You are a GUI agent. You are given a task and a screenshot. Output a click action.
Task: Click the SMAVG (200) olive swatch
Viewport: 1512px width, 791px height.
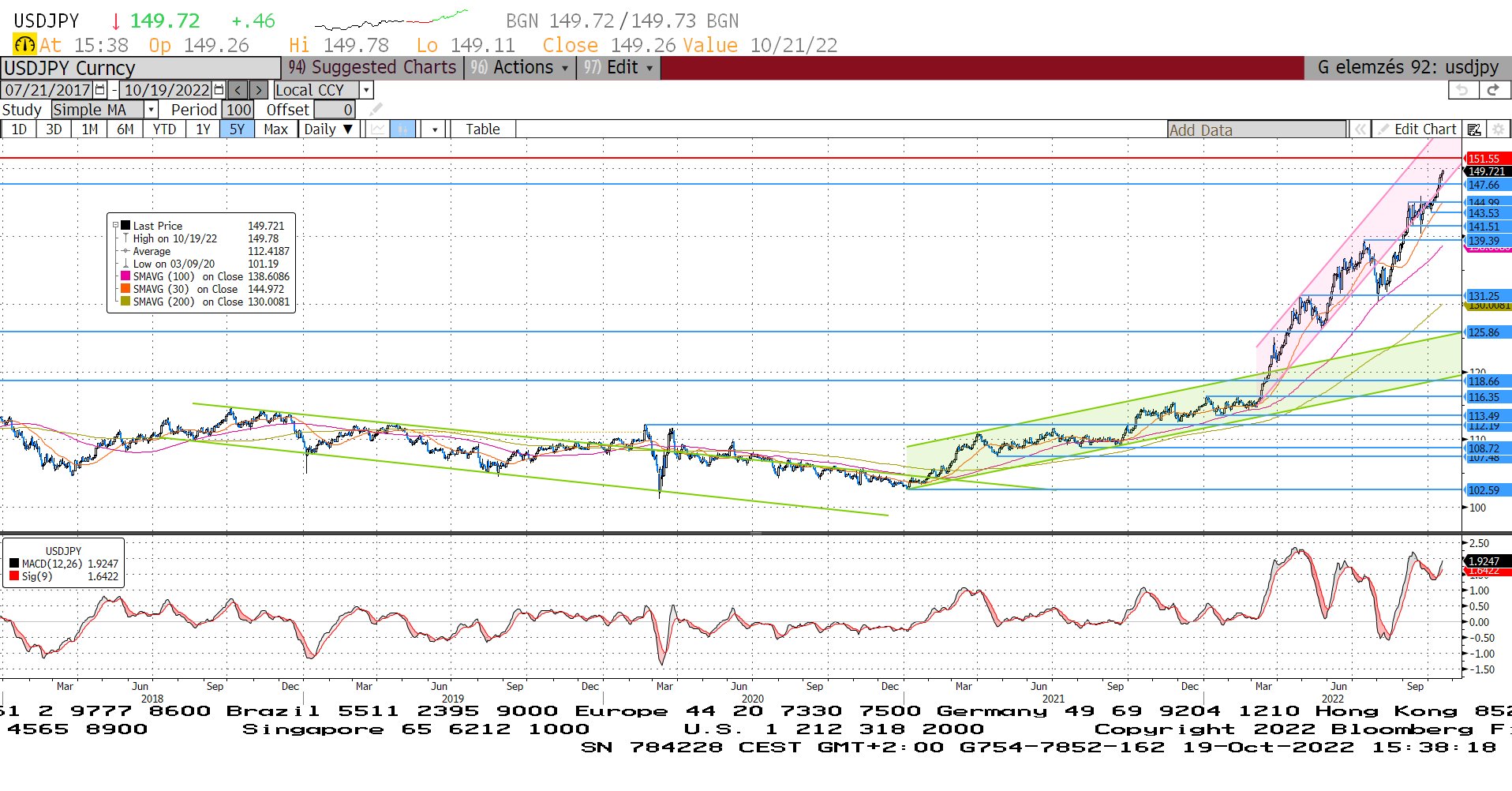125,302
